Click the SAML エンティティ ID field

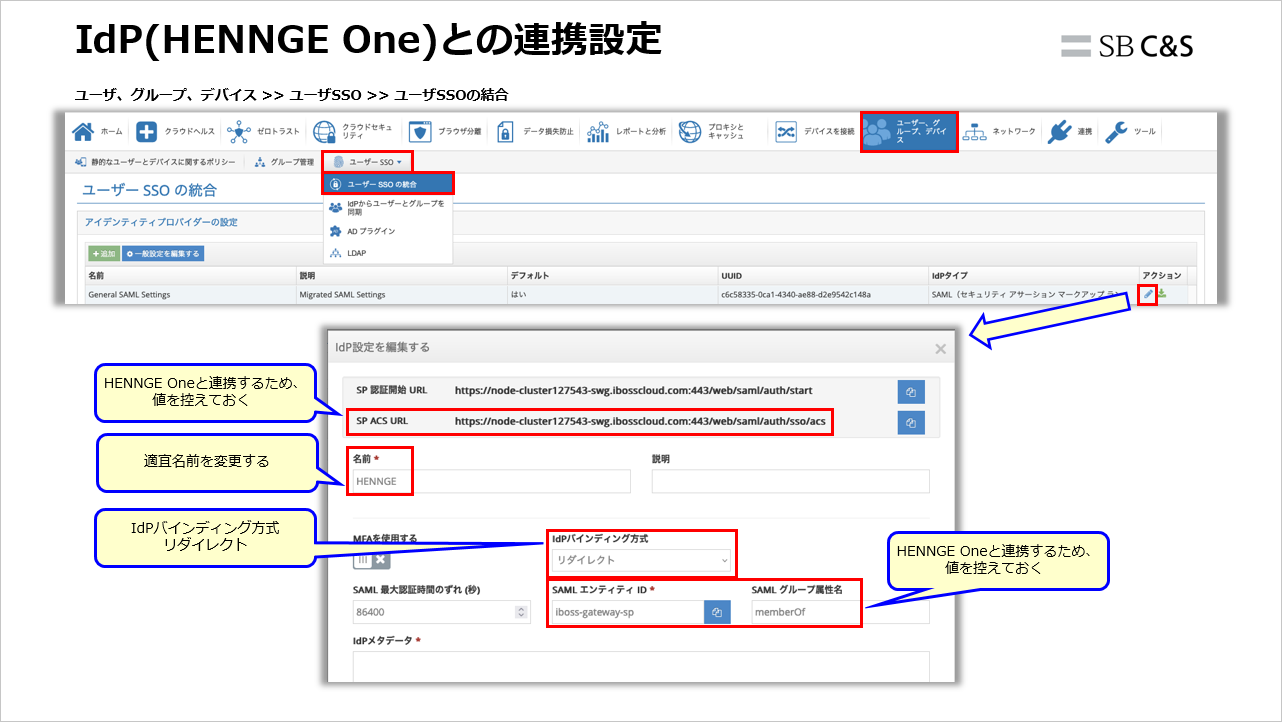coord(627,612)
